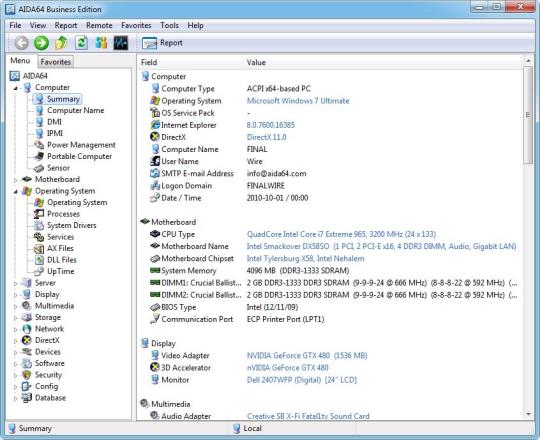Expand the Display tree node
Viewport: 540px width, 440px height.
15,295
